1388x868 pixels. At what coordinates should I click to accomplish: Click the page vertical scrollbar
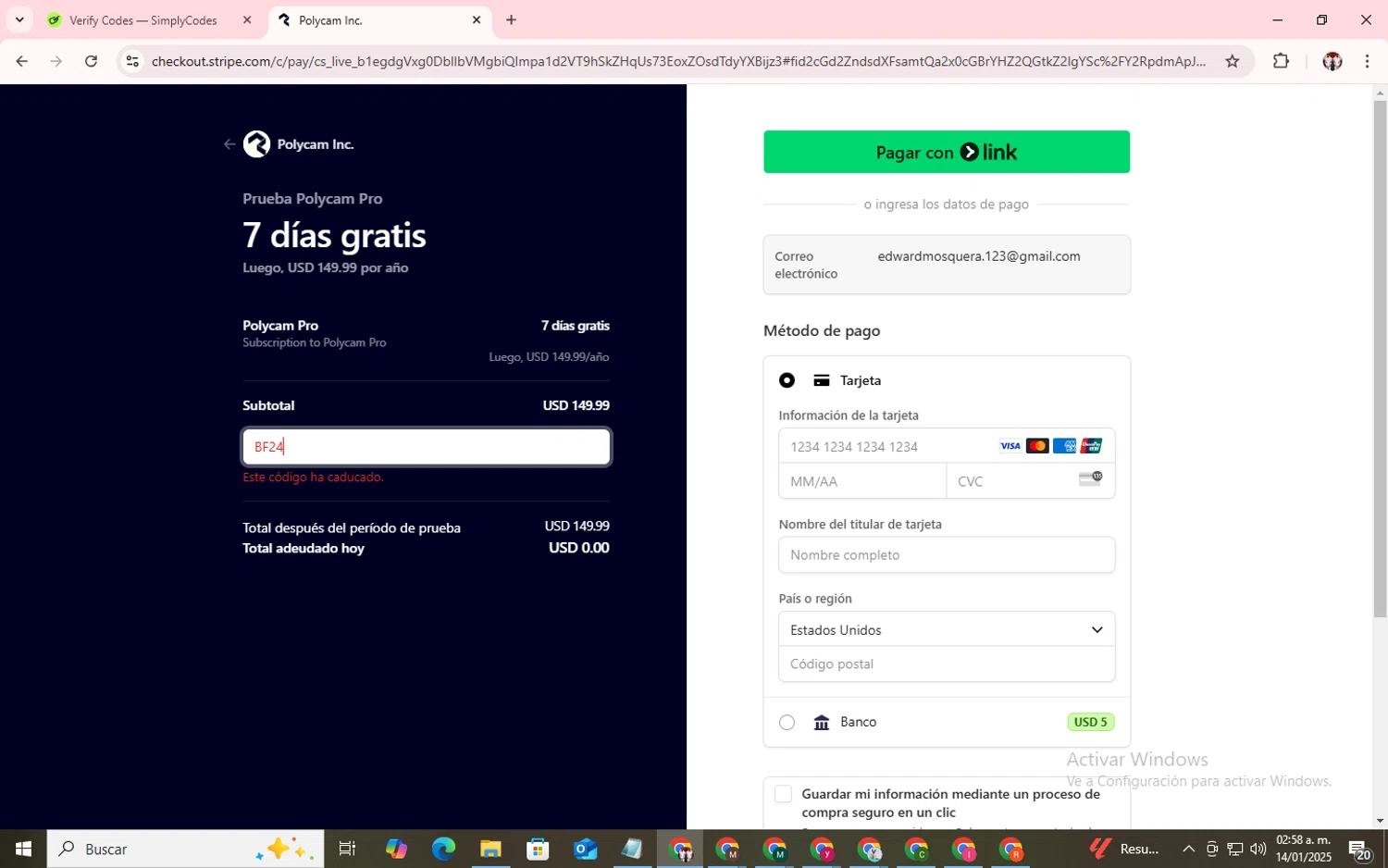pos(1380,359)
